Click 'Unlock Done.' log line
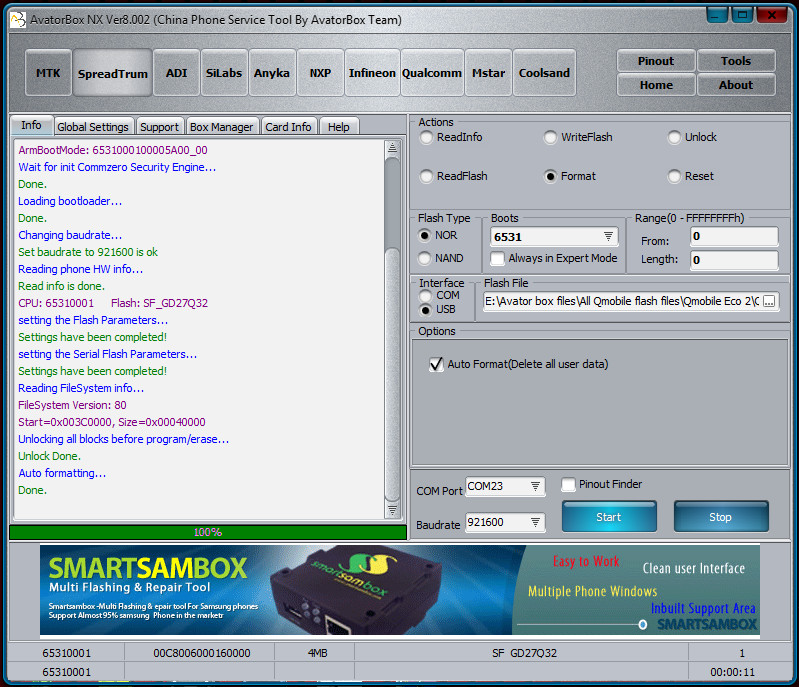This screenshot has height=687, width=799. pyautogui.click(x=49, y=456)
